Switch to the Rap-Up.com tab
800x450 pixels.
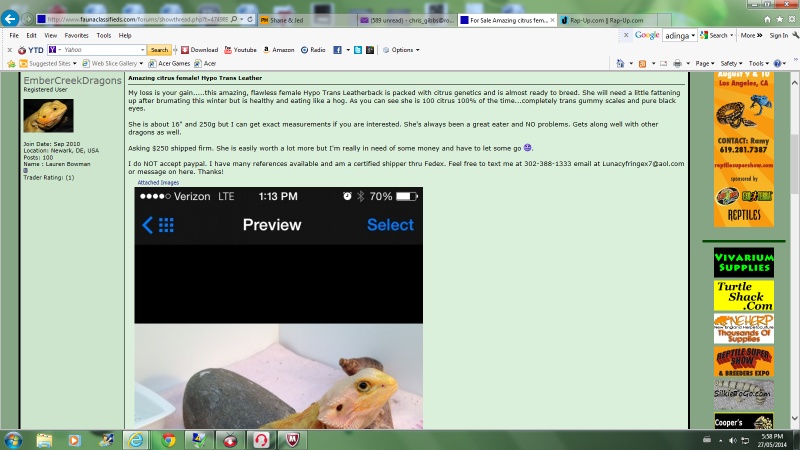point(607,20)
